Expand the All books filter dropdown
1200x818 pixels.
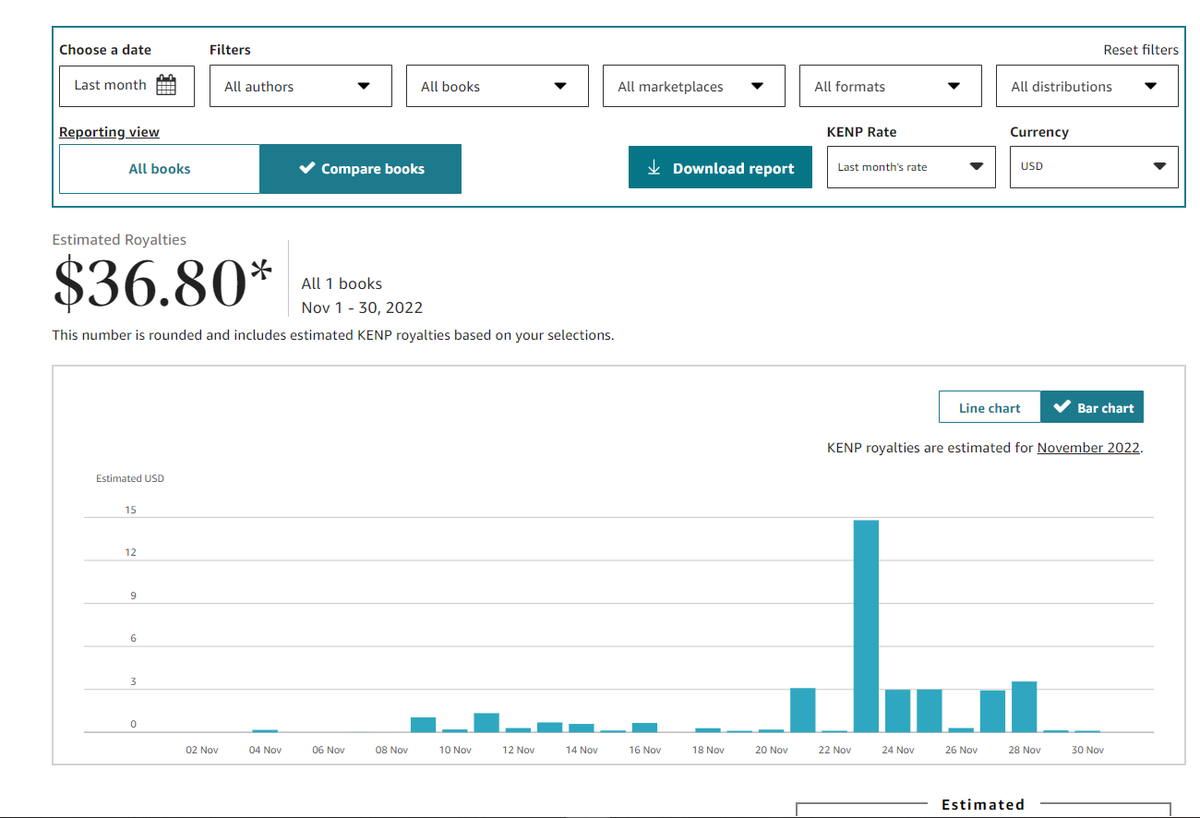(x=497, y=86)
